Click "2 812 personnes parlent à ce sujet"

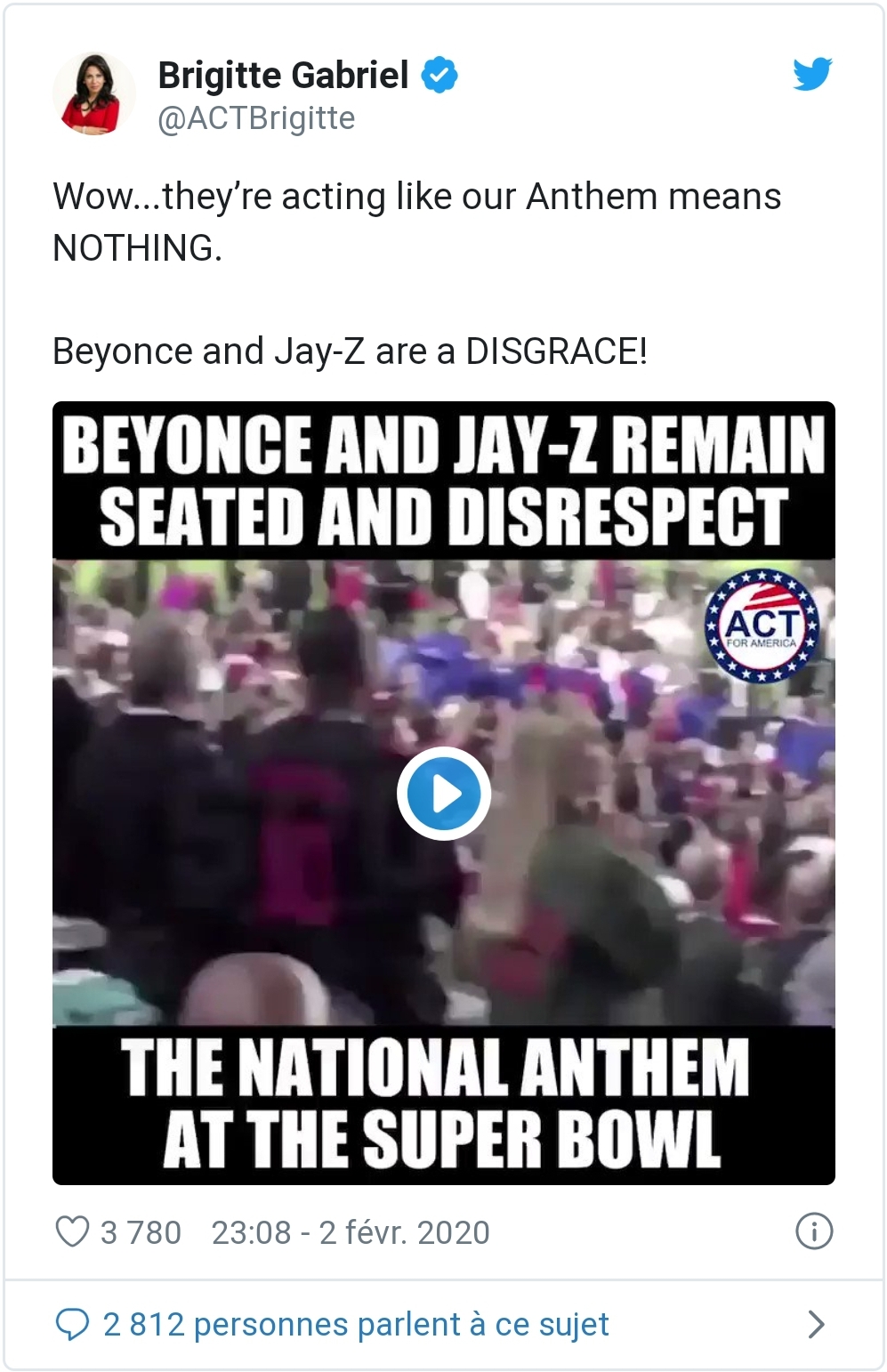click(356, 1324)
